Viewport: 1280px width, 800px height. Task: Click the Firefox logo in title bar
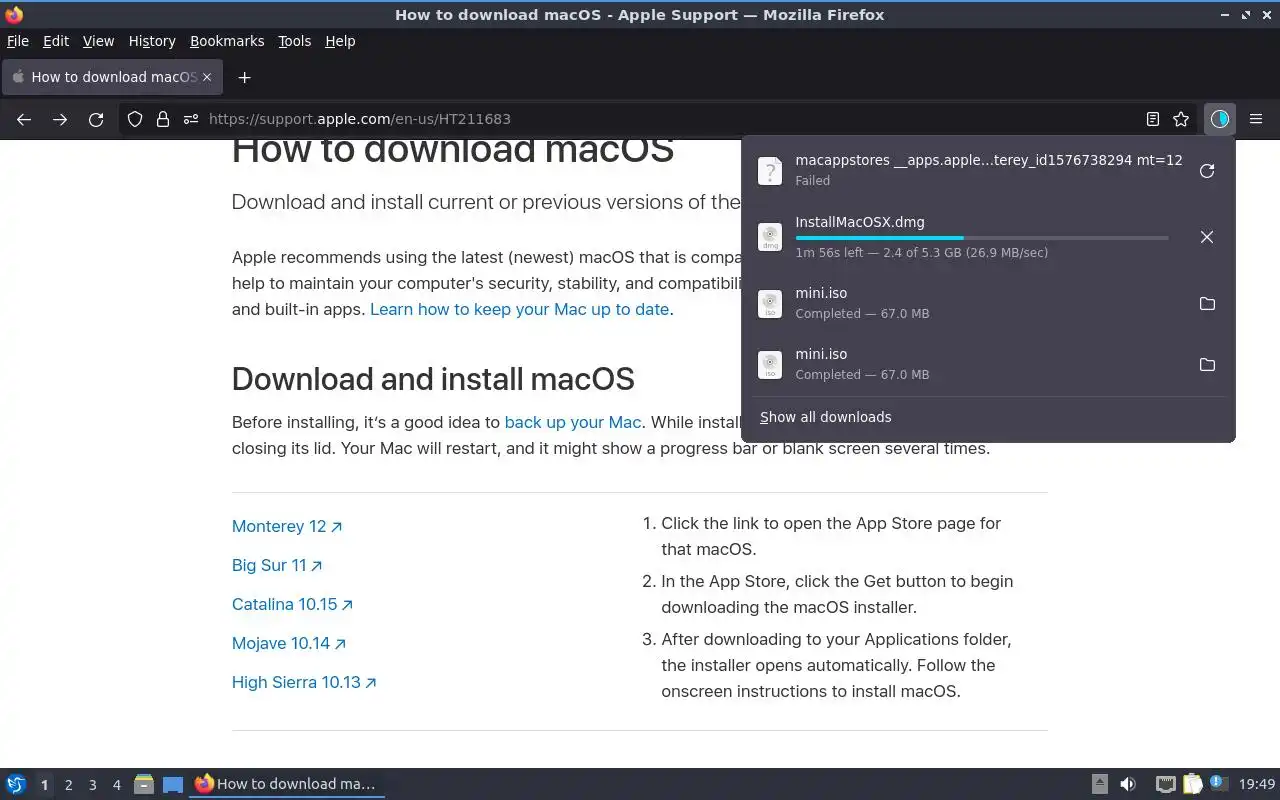click(x=14, y=14)
